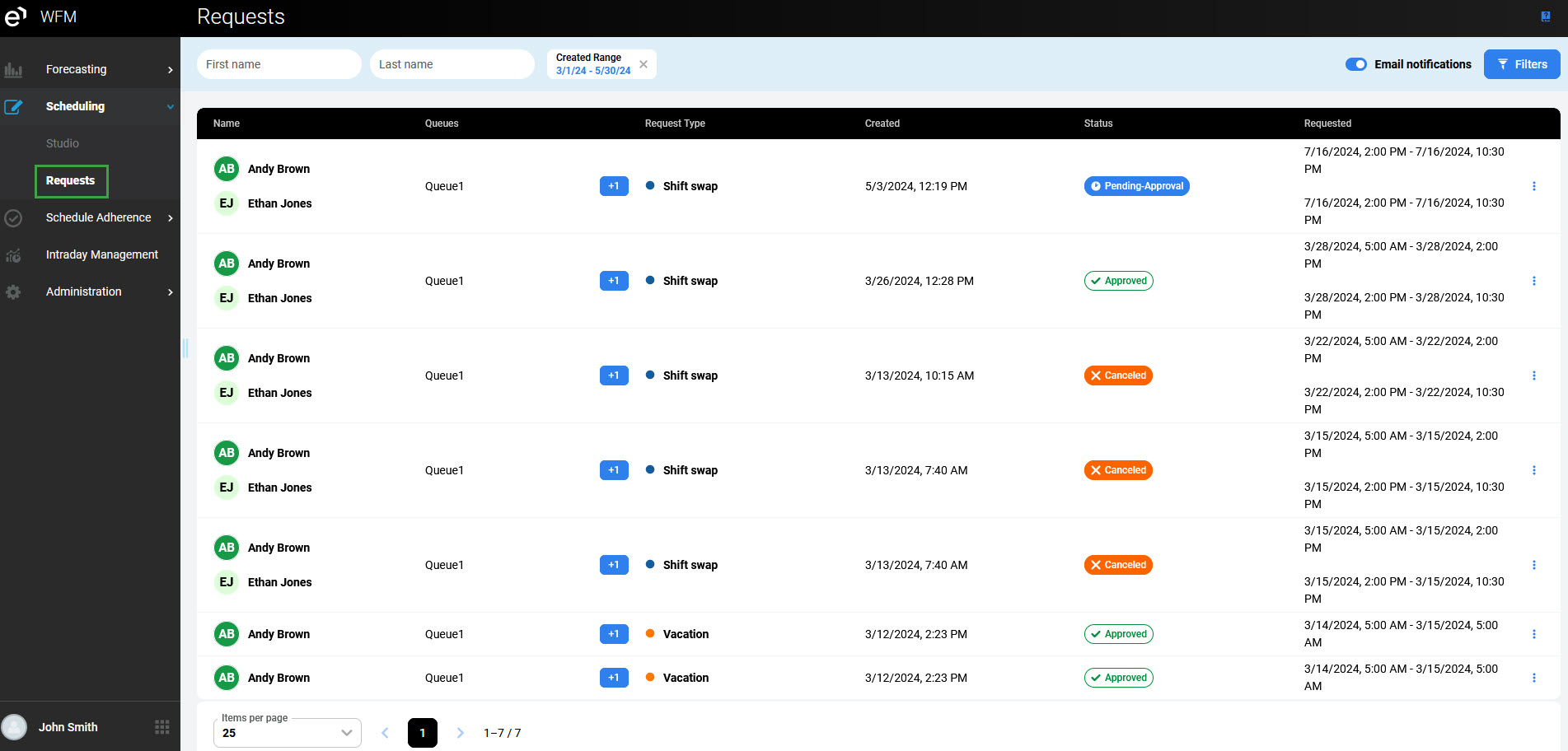Open the app grid launcher next to John Smith

pos(162,727)
